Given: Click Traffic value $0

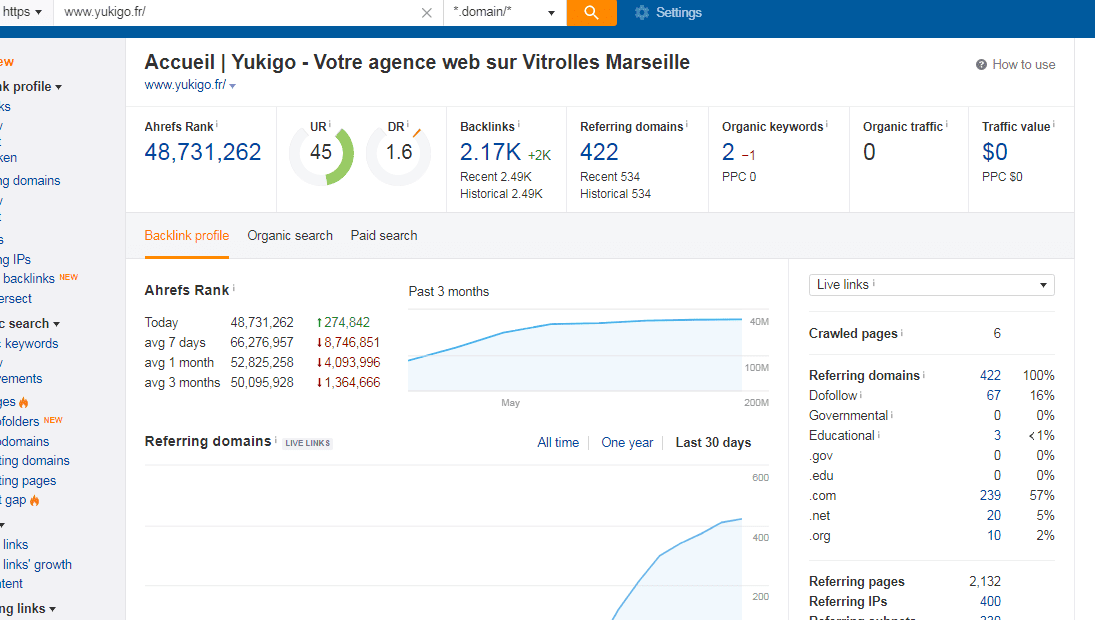Looking at the screenshot, I should tap(994, 152).
